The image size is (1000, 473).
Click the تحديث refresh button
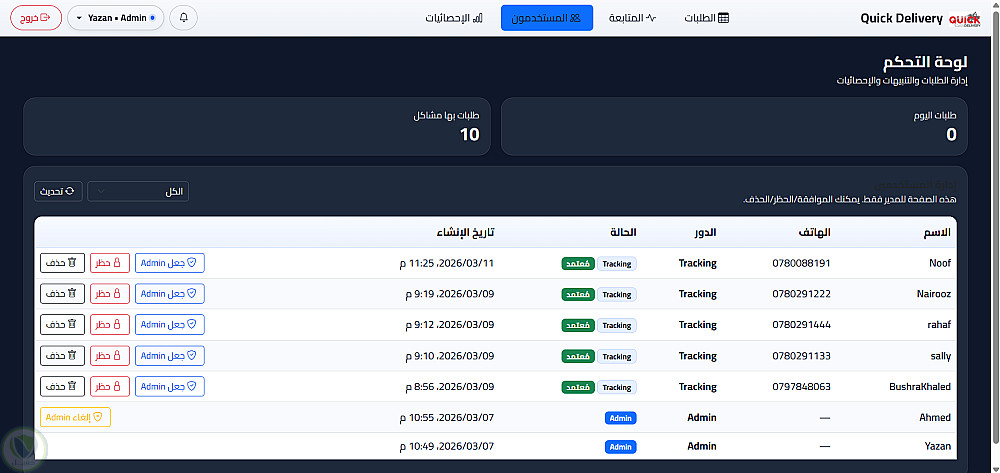[58, 191]
